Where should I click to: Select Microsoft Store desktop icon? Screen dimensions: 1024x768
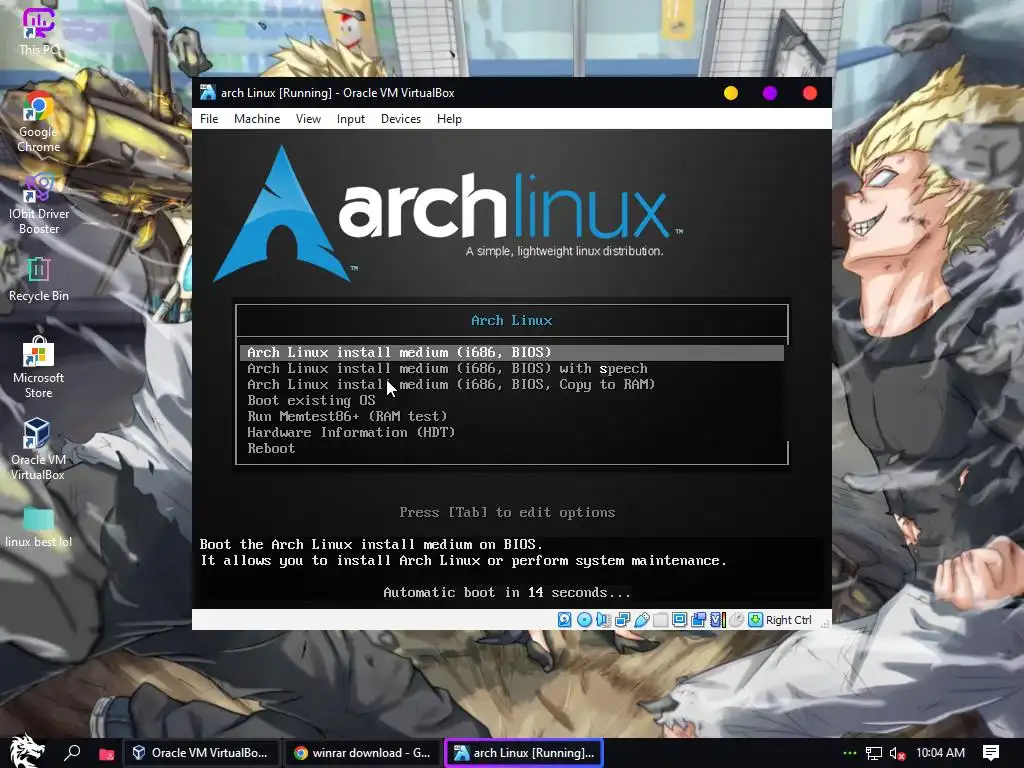click(x=39, y=367)
